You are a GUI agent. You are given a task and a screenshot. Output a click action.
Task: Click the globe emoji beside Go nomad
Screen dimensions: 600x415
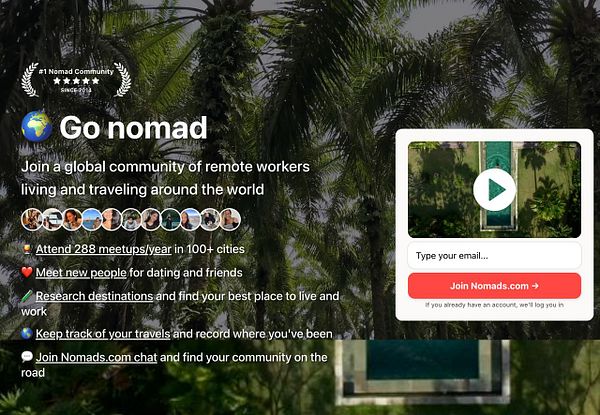point(37,127)
